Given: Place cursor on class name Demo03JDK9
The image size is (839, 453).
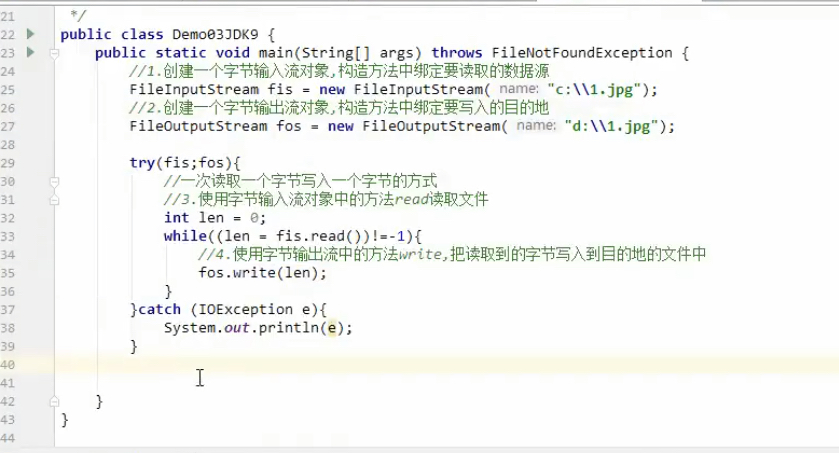Looking at the screenshot, I should (215, 35).
